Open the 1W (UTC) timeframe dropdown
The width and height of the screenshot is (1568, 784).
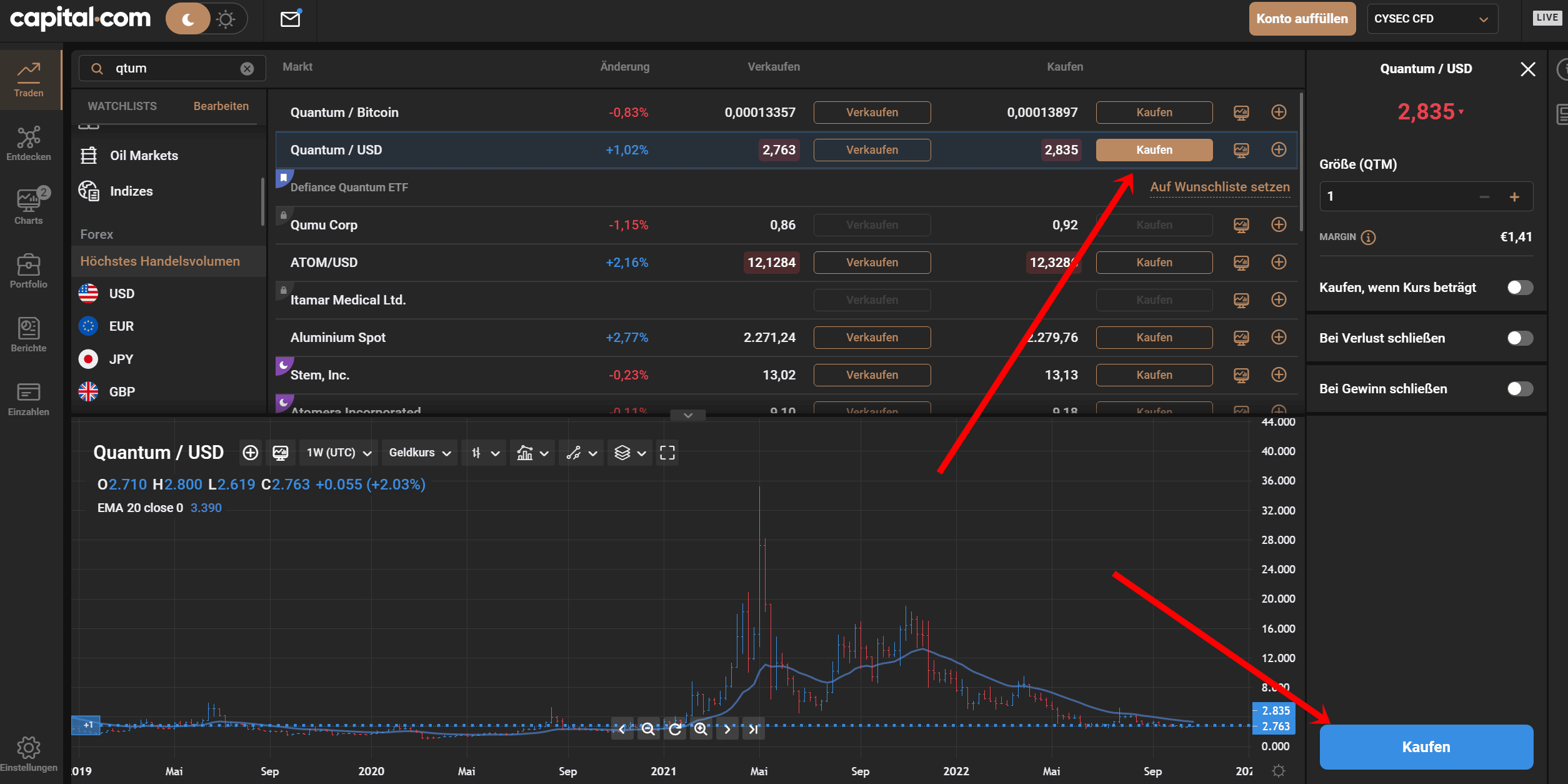(339, 453)
